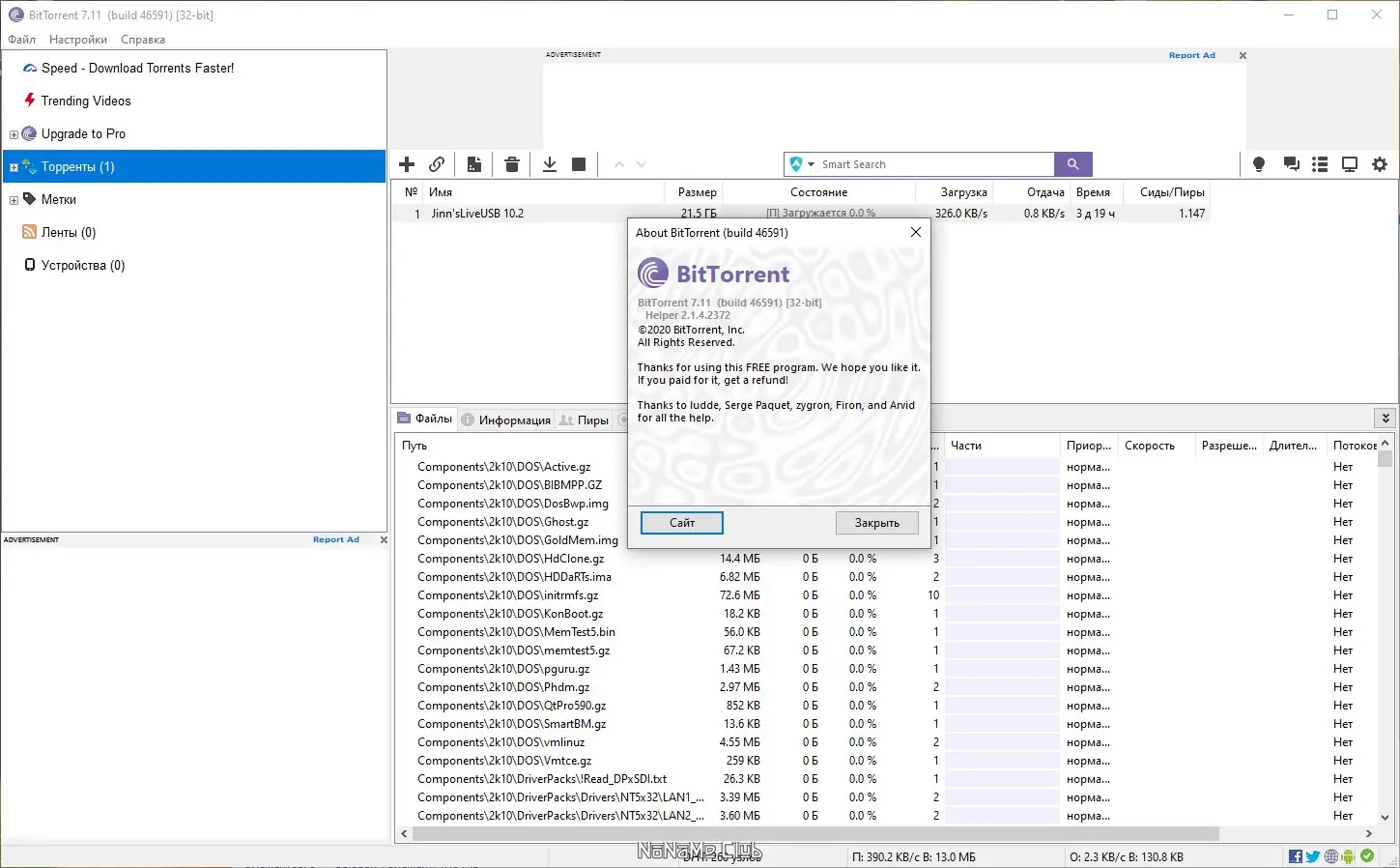Click the Facebook icon in status bar
1400x868 pixels.
point(1296,856)
